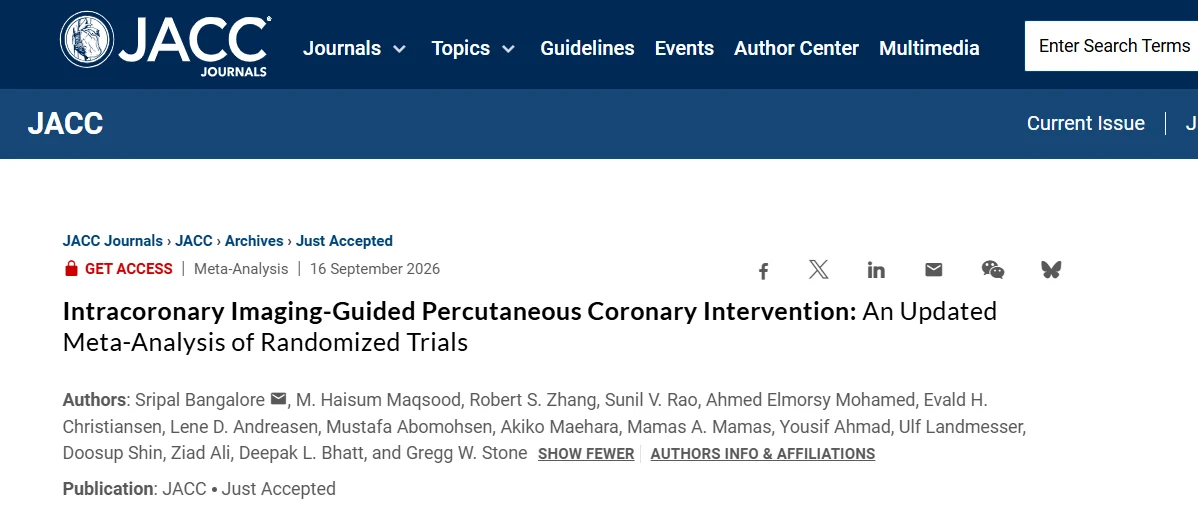This screenshot has width=1198, height=506.
Task: Open the Multimedia section
Action: (929, 48)
